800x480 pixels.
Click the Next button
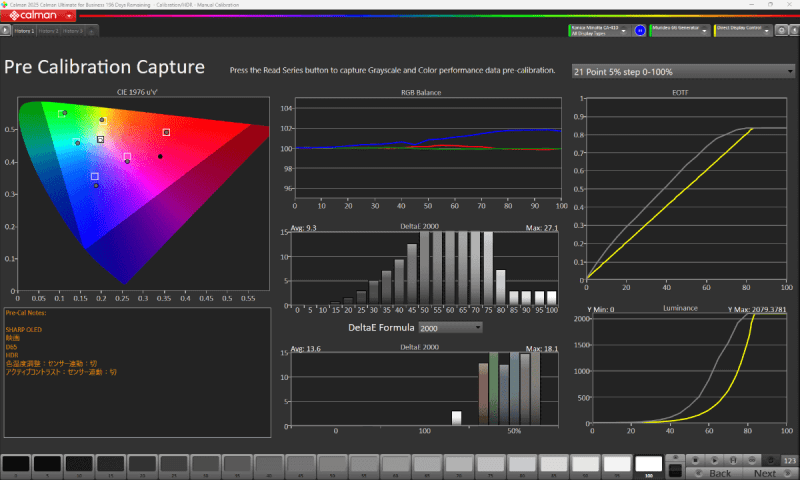[765, 473]
